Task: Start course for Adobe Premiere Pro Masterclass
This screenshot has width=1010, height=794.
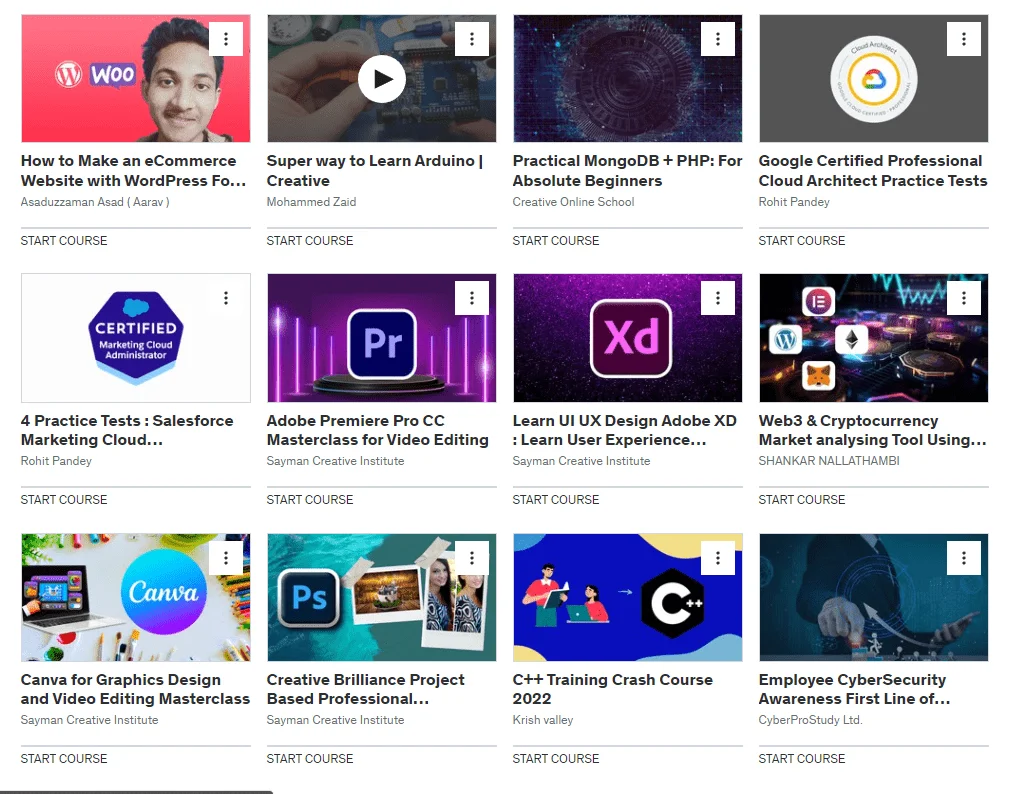Action: point(310,500)
